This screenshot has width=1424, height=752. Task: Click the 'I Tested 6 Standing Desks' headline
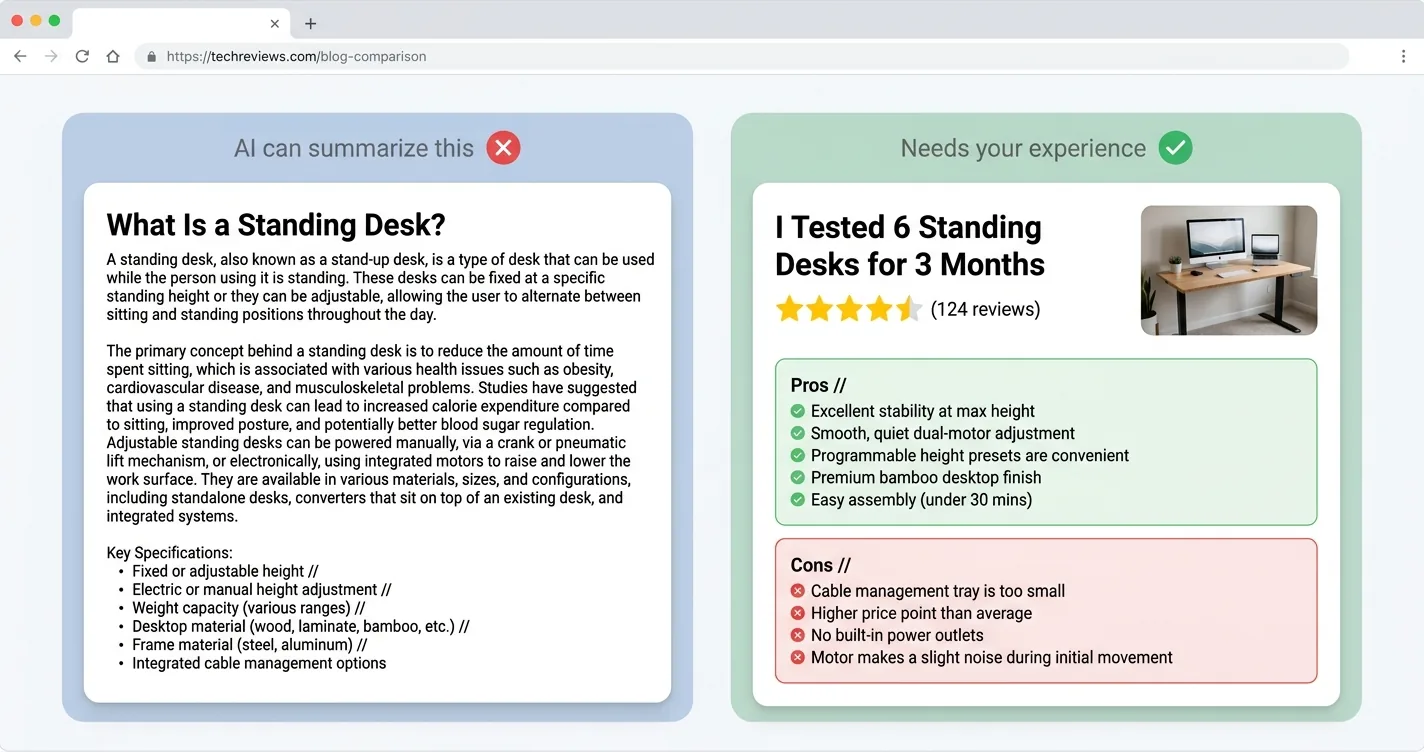909,246
